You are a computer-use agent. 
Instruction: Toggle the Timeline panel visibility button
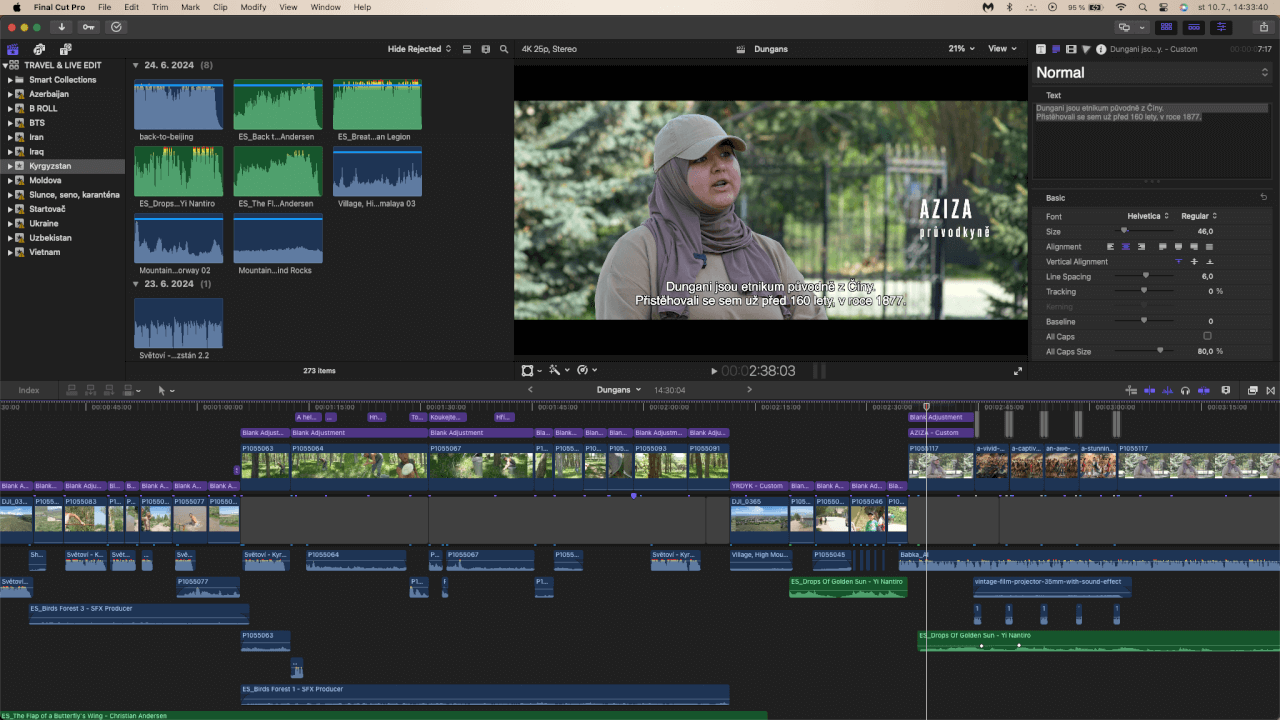tap(1194, 27)
